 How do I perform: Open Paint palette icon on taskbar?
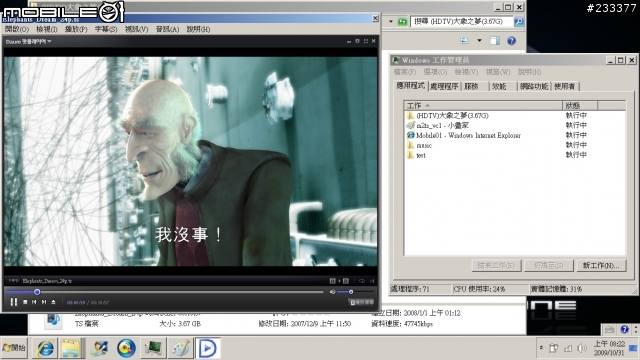point(180,348)
